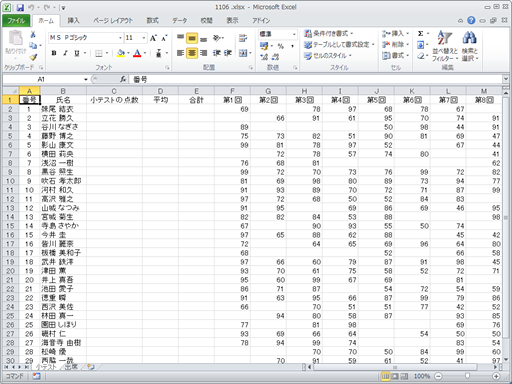Open the number format dropdown
This screenshot has width=512, height=384.
coord(294,34)
